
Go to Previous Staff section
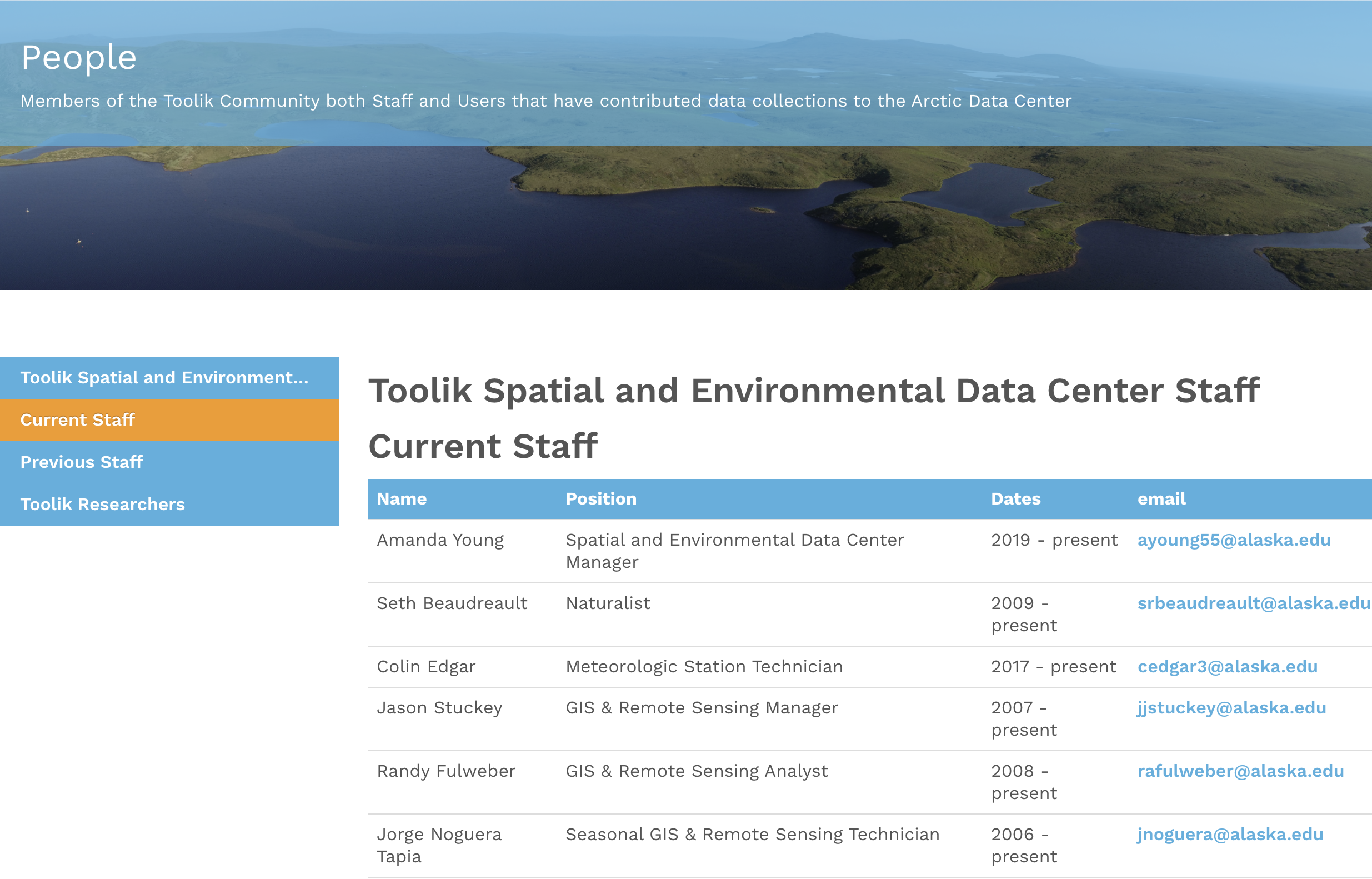[169, 462]
